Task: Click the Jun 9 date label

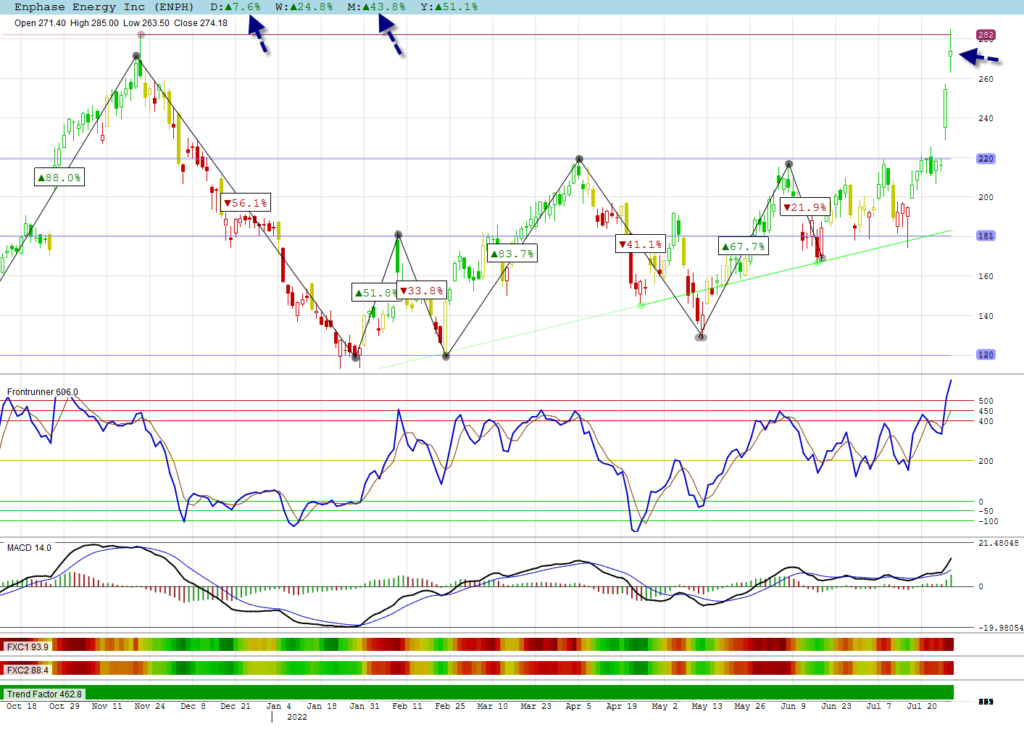Action: coord(793,706)
